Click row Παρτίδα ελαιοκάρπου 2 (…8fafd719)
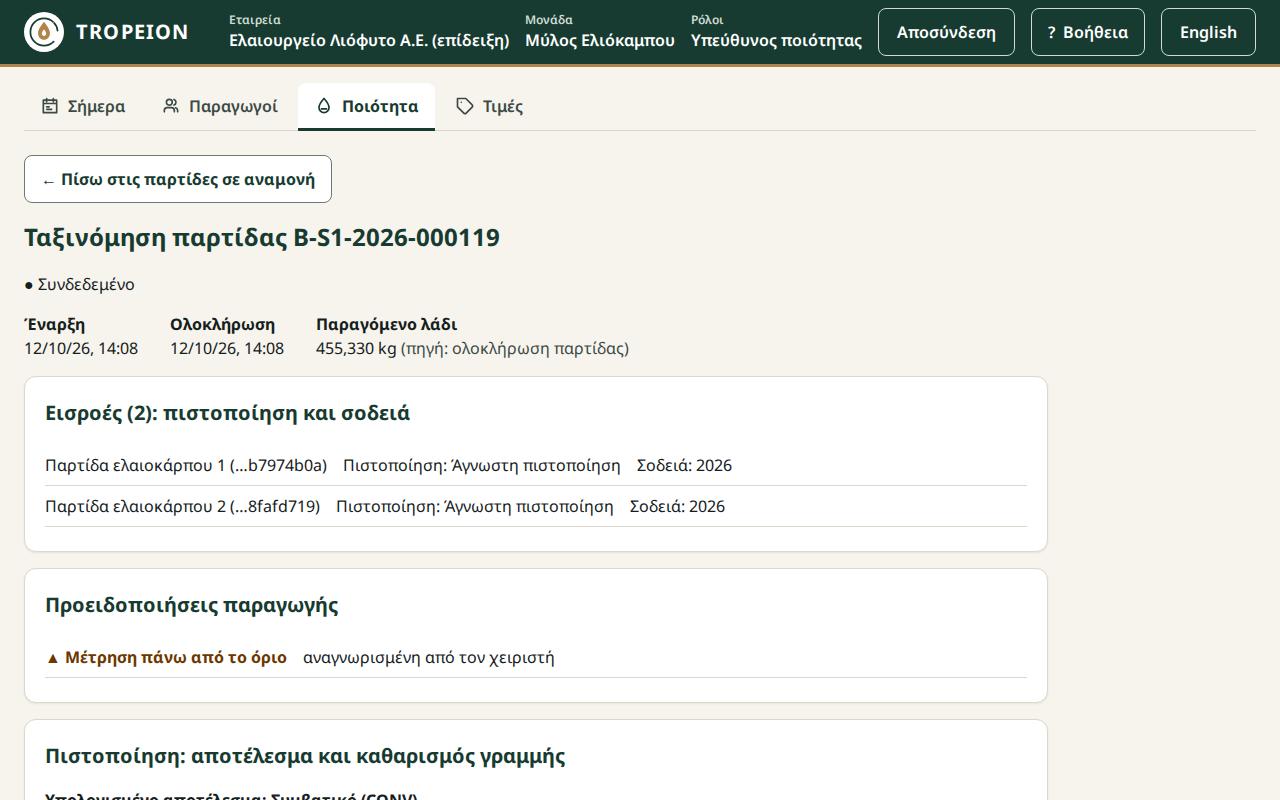 click(536, 507)
